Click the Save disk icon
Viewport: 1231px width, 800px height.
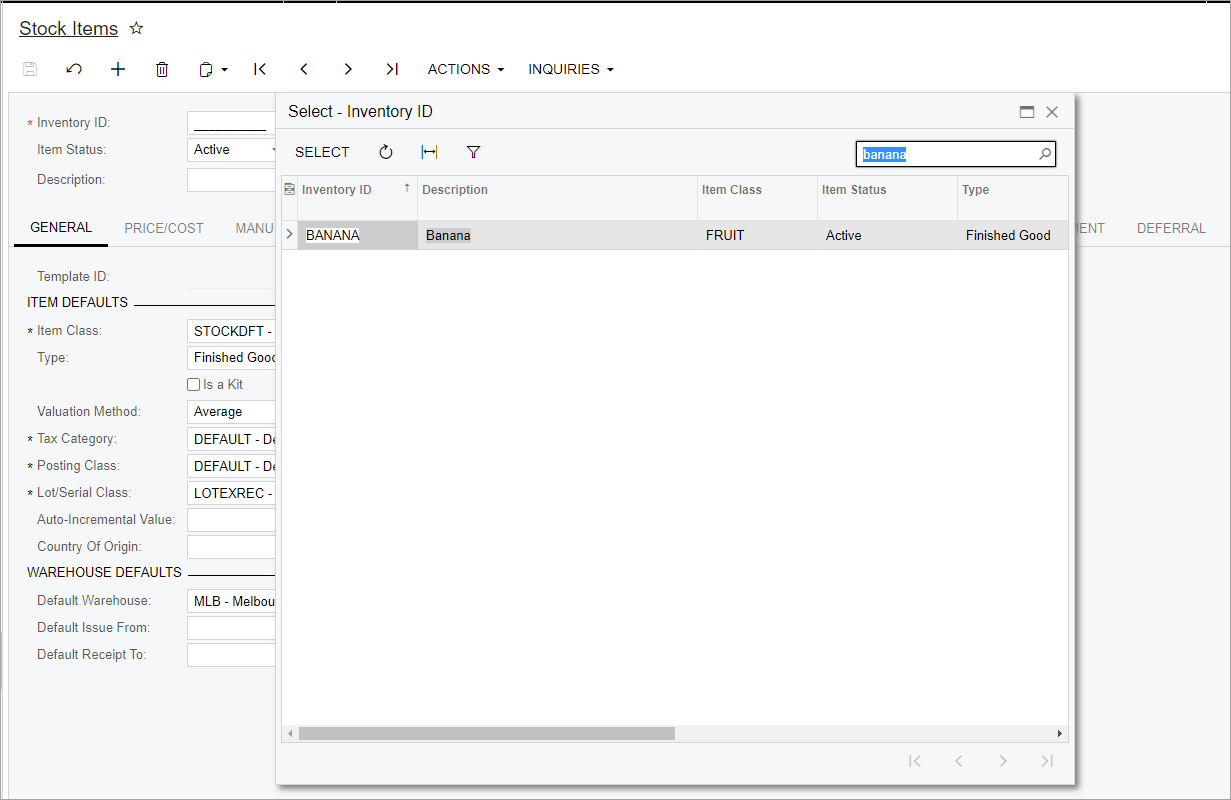click(30, 69)
